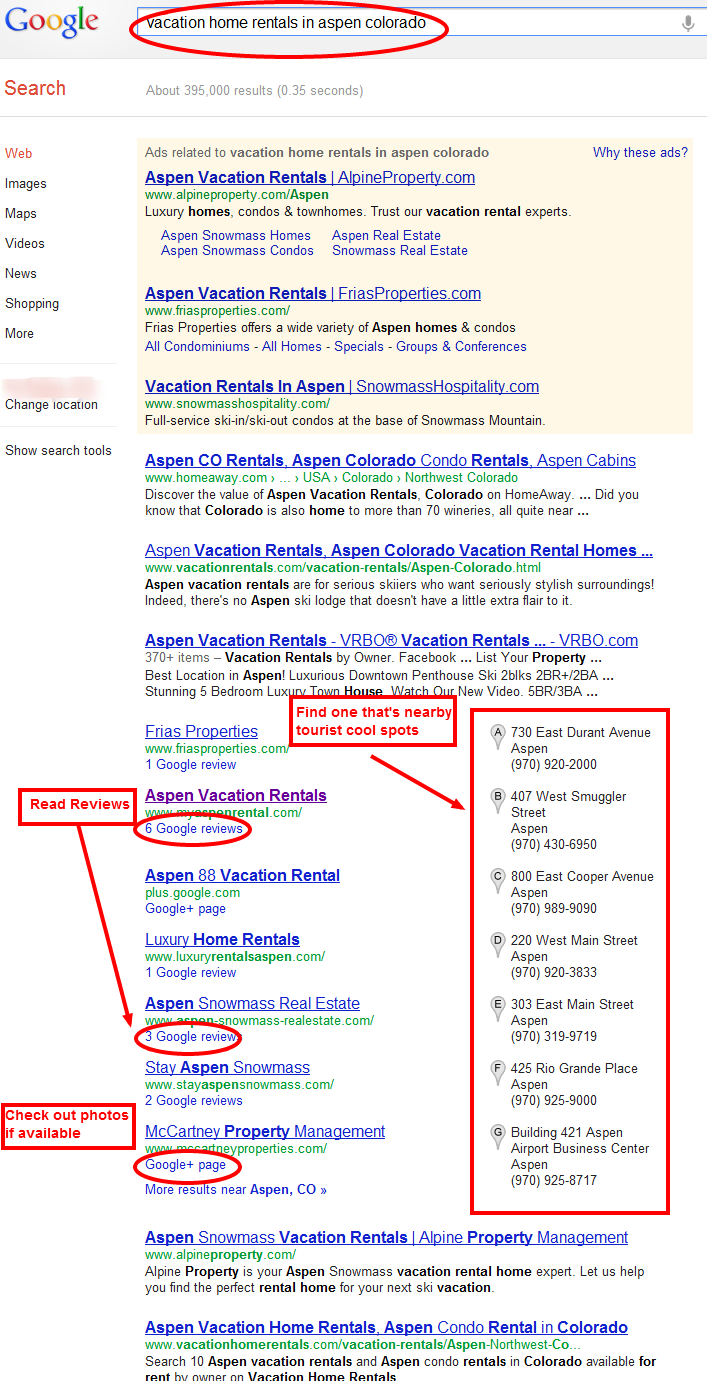Open the 1 Google review link under Frias Properties
This screenshot has height=1381, width=707.
(x=190, y=765)
